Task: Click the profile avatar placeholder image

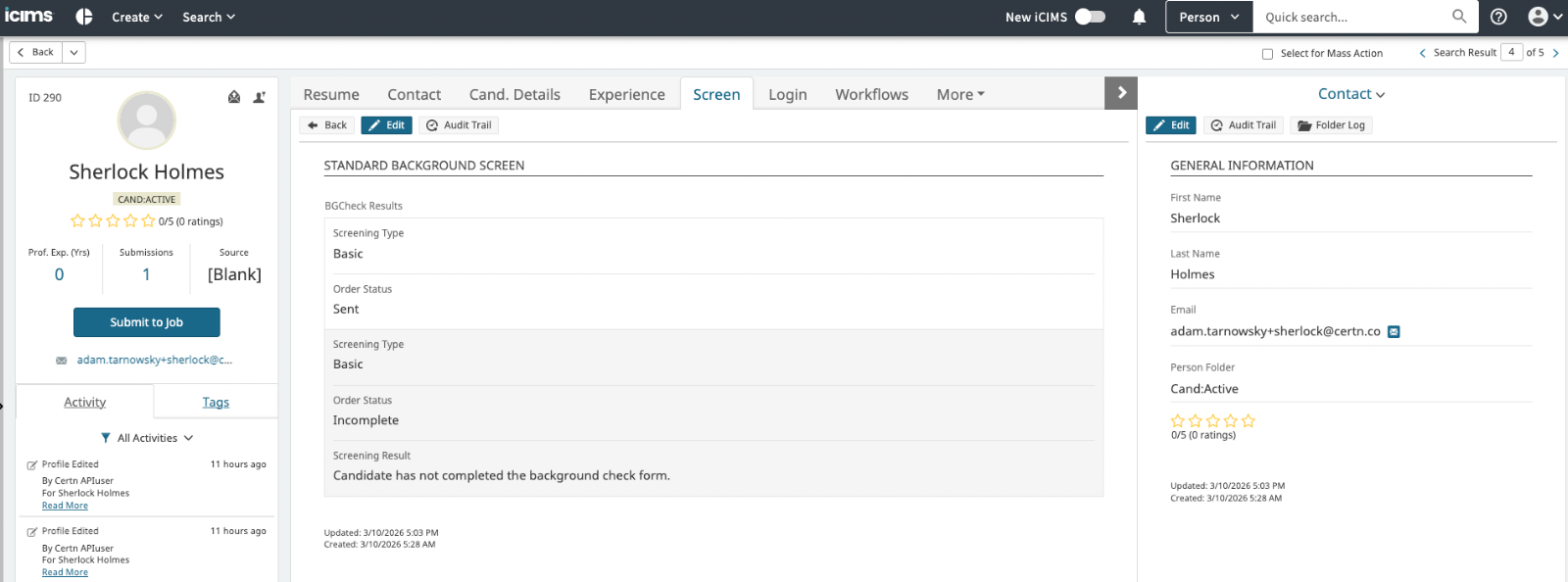Action: (x=147, y=121)
